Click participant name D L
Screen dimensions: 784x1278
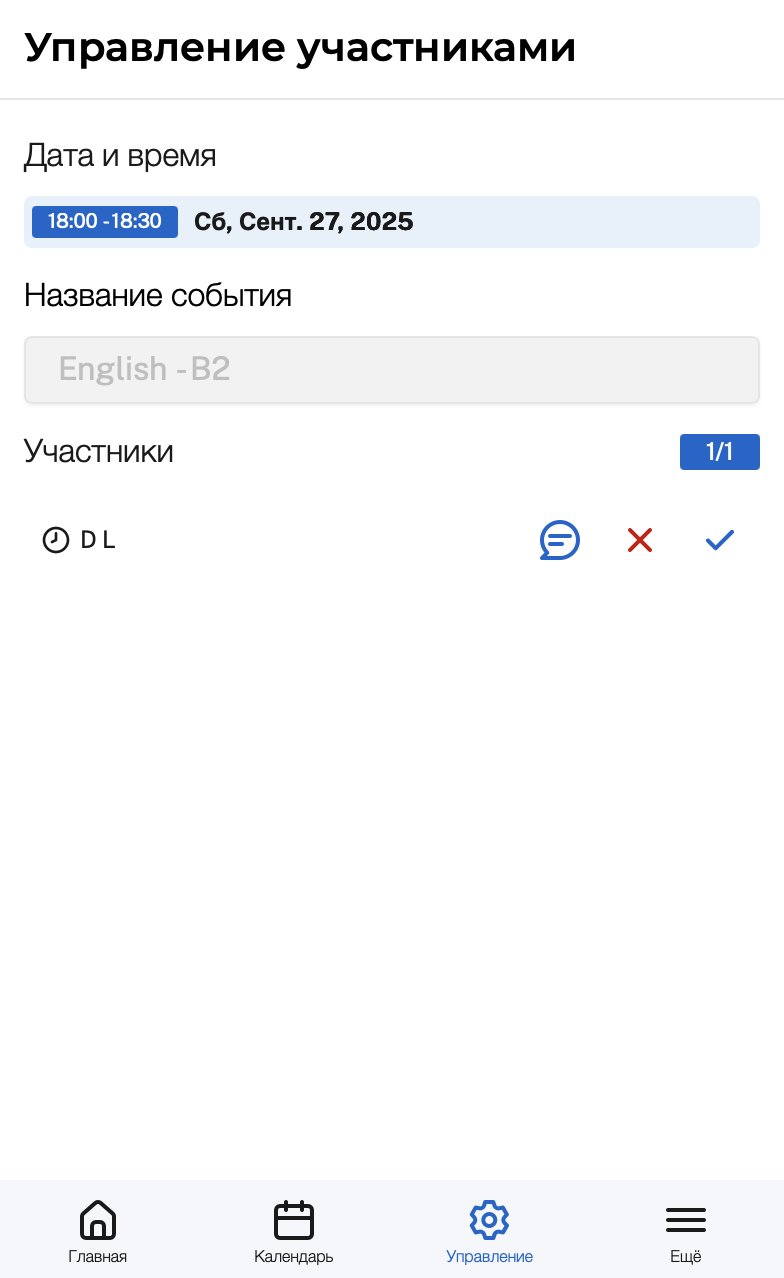(x=98, y=540)
